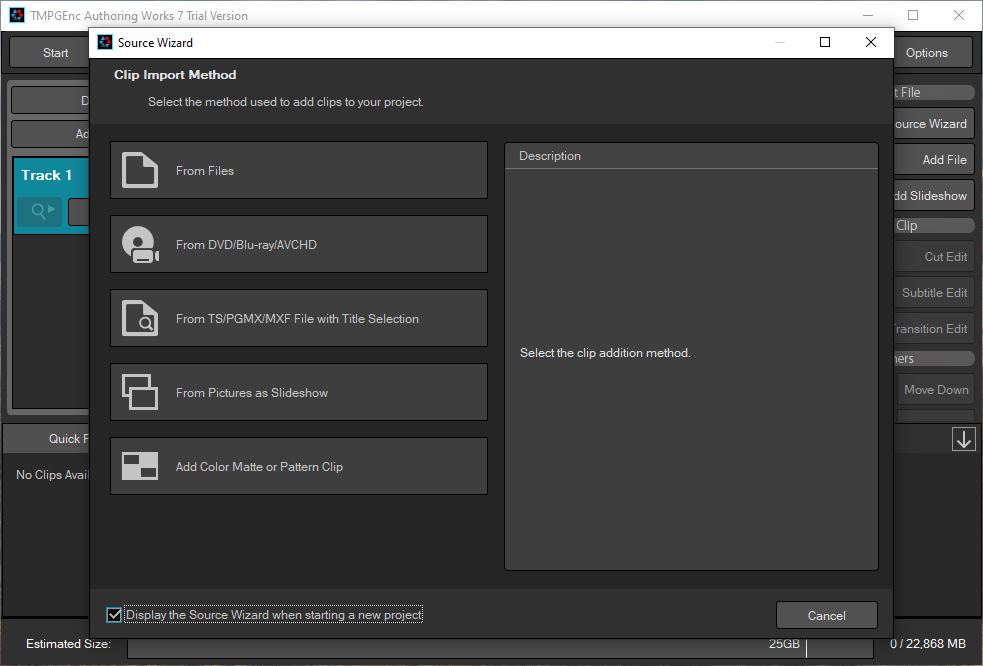Click the Track 1 preview magnifier icon
This screenshot has width=983, height=666.
[39, 211]
